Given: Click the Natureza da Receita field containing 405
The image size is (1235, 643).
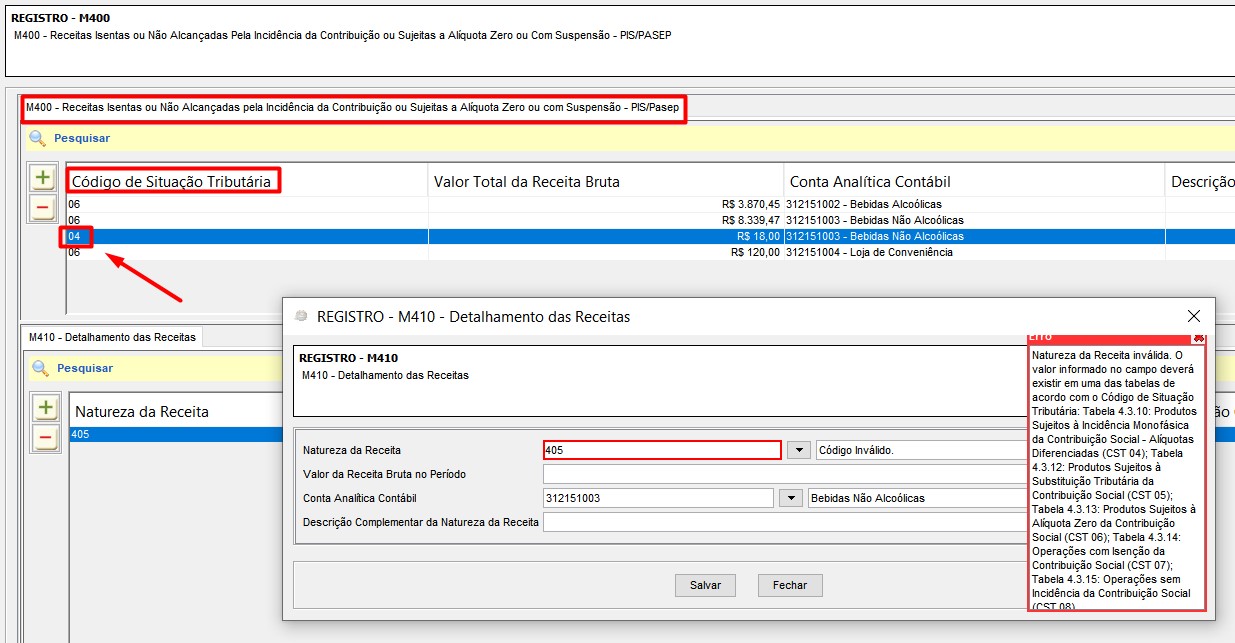Looking at the screenshot, I should pyautogui.click(x=662, y=450).
